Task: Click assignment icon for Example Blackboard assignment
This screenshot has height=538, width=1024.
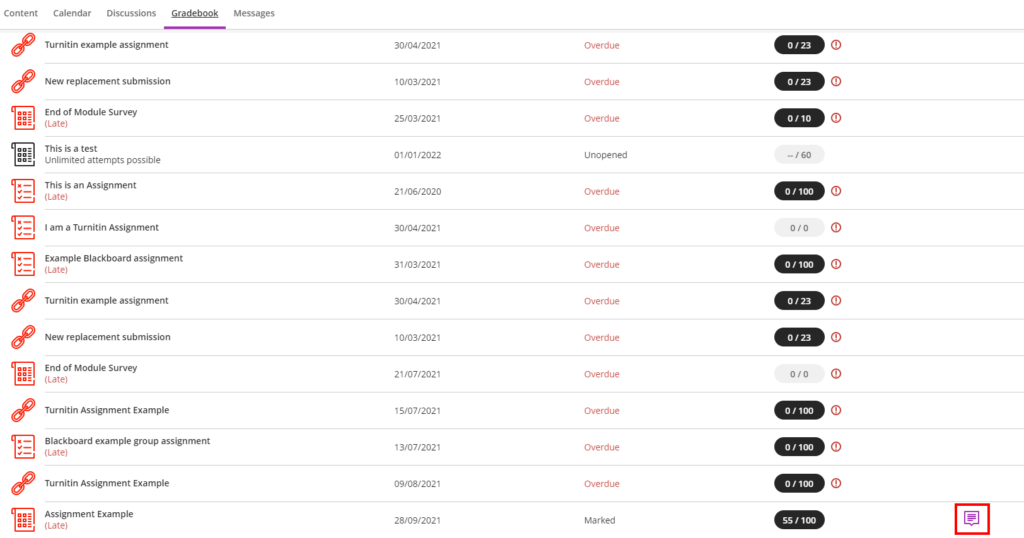Action: point(23,264)
